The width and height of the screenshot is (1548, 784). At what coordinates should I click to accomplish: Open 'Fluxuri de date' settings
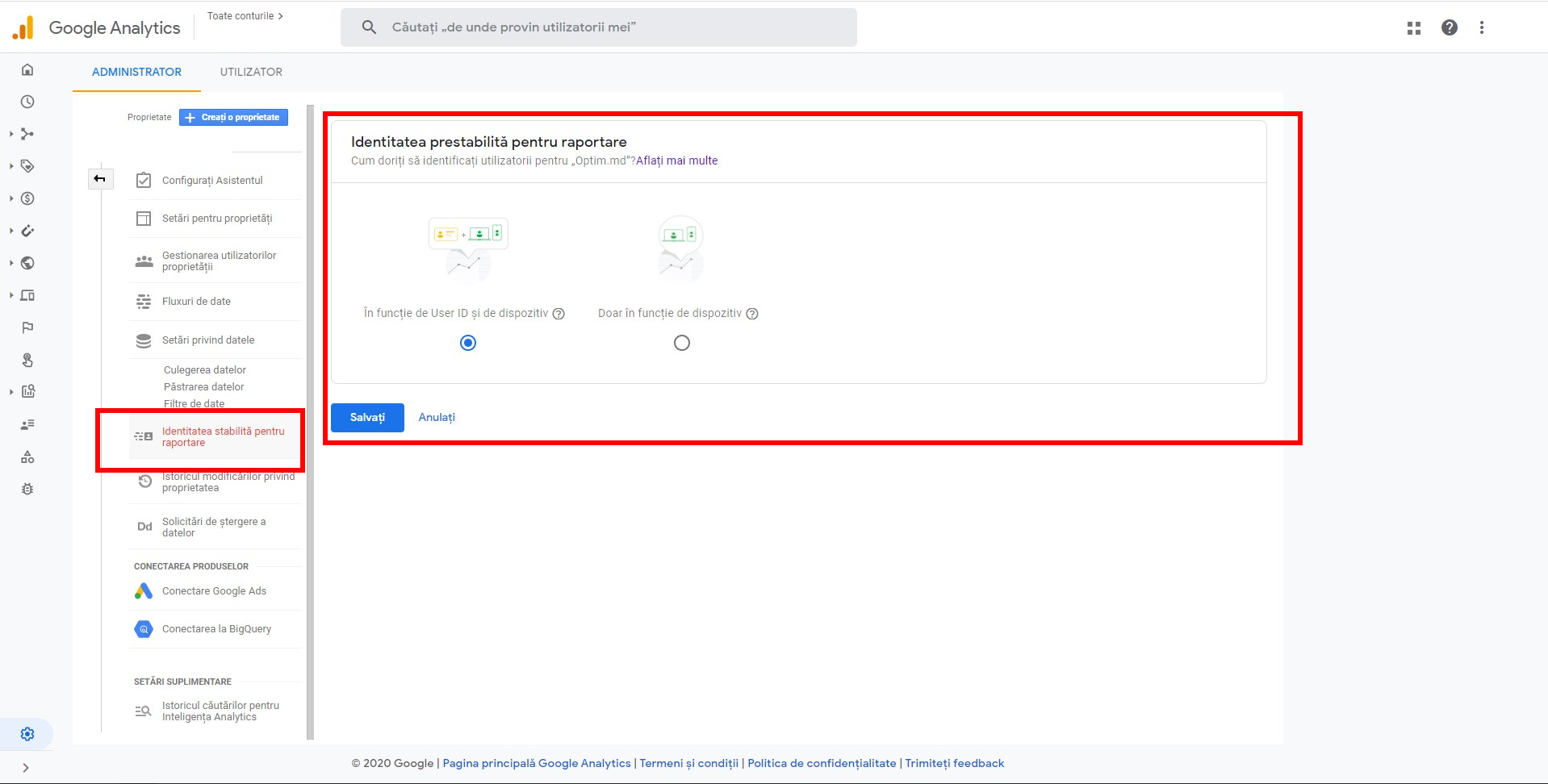coord(196,302)
